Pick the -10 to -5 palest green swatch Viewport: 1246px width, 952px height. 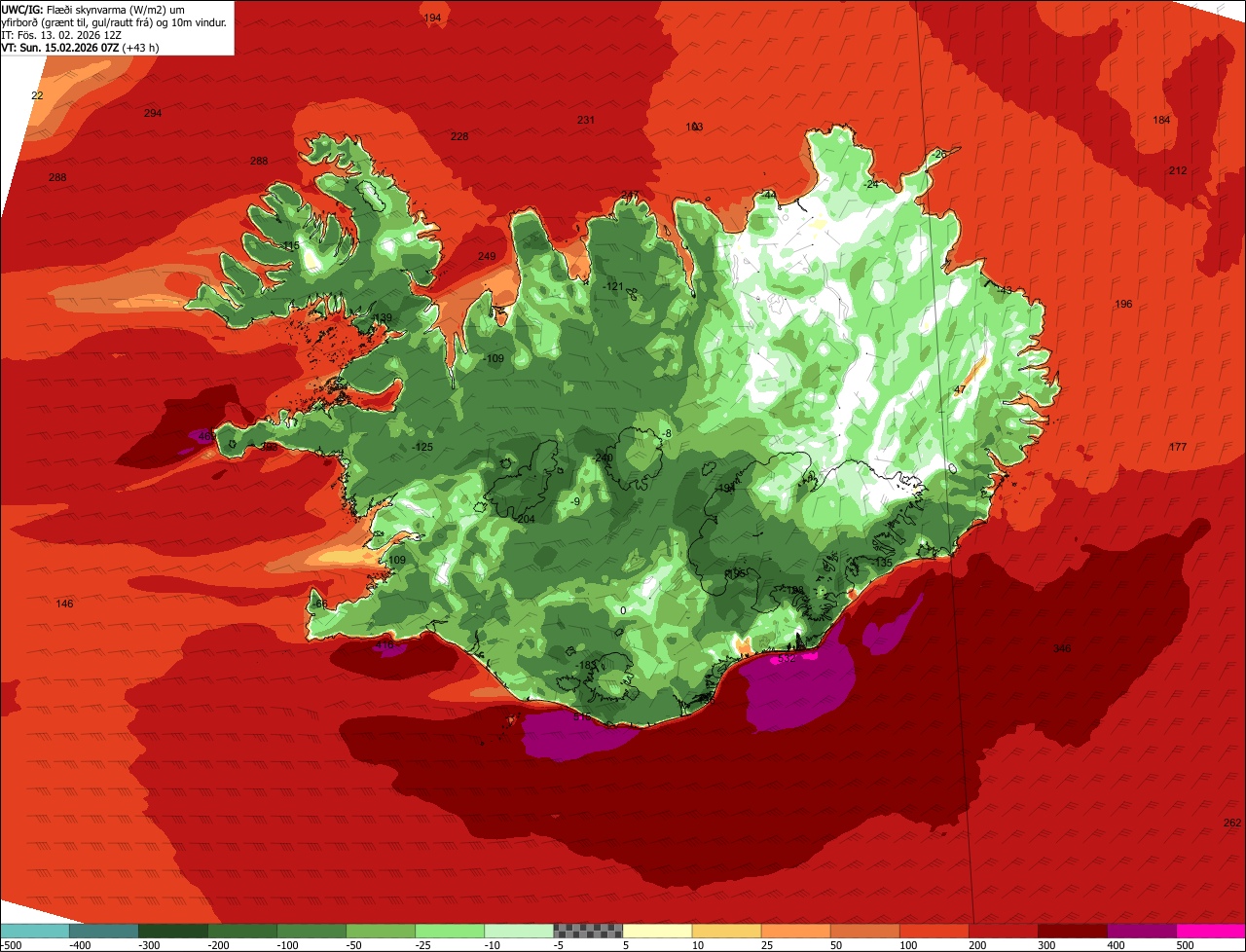(518, 931)
